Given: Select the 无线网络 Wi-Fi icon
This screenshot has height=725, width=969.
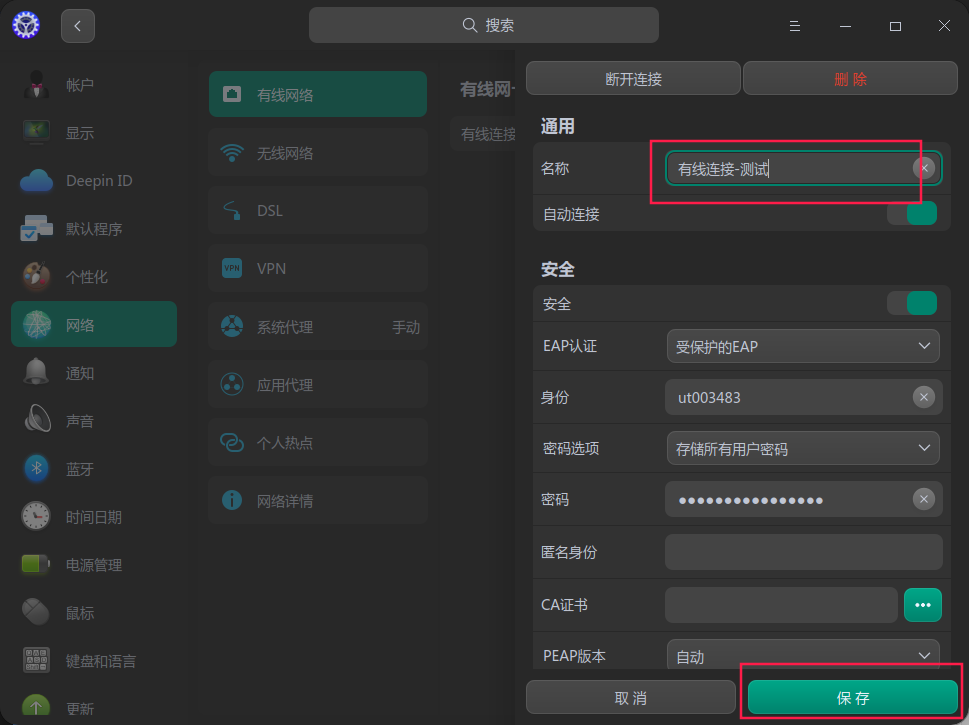Looking at the screenshot, I should pyautogui.click(x=232, y=153).
